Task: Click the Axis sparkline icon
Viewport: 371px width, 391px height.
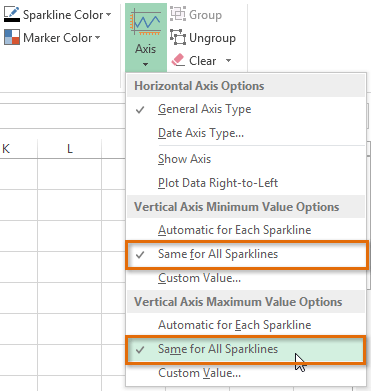Action: (x=146, y=22)
